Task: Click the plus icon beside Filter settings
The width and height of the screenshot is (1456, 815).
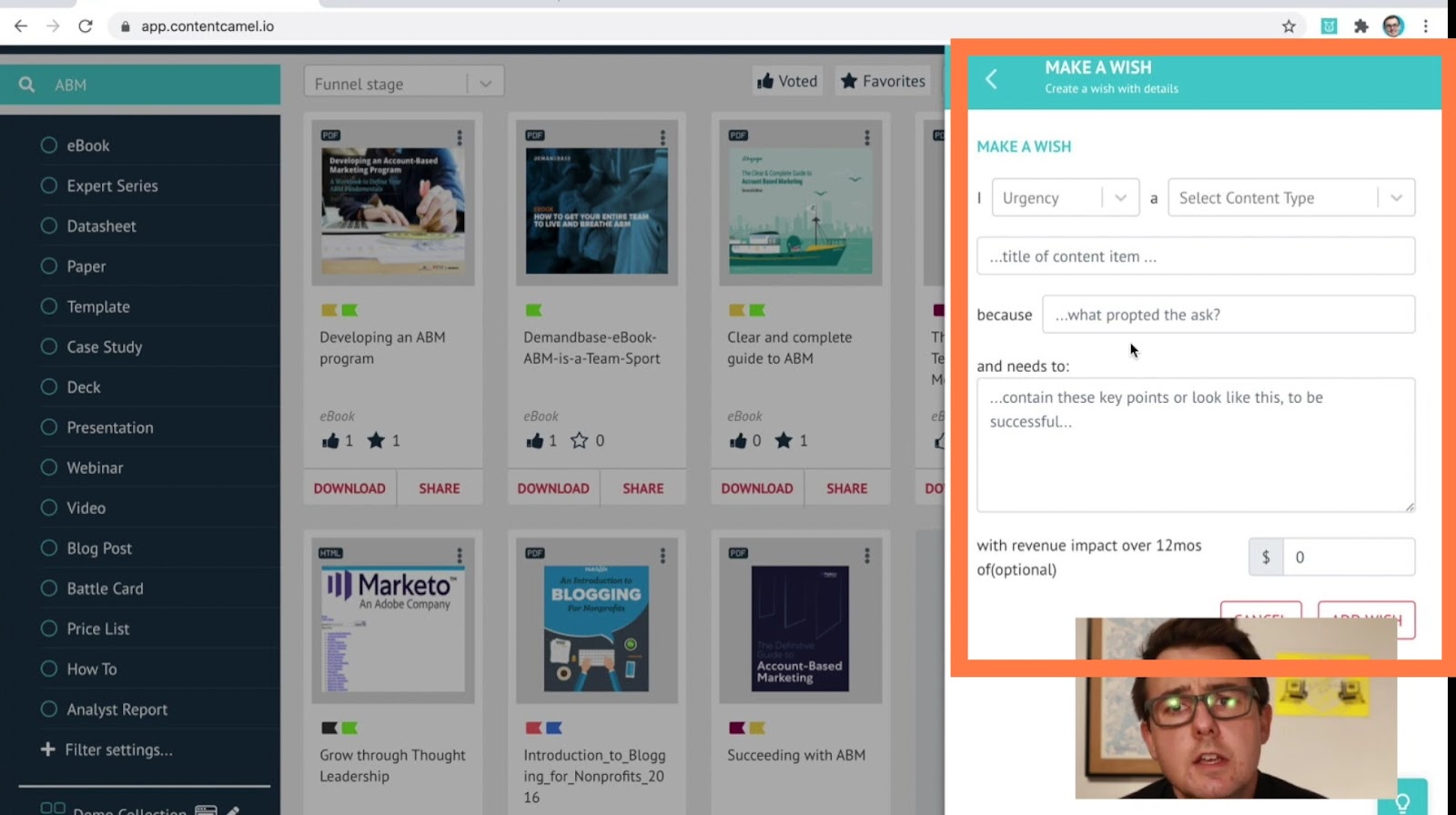Action: click(48, 750)
